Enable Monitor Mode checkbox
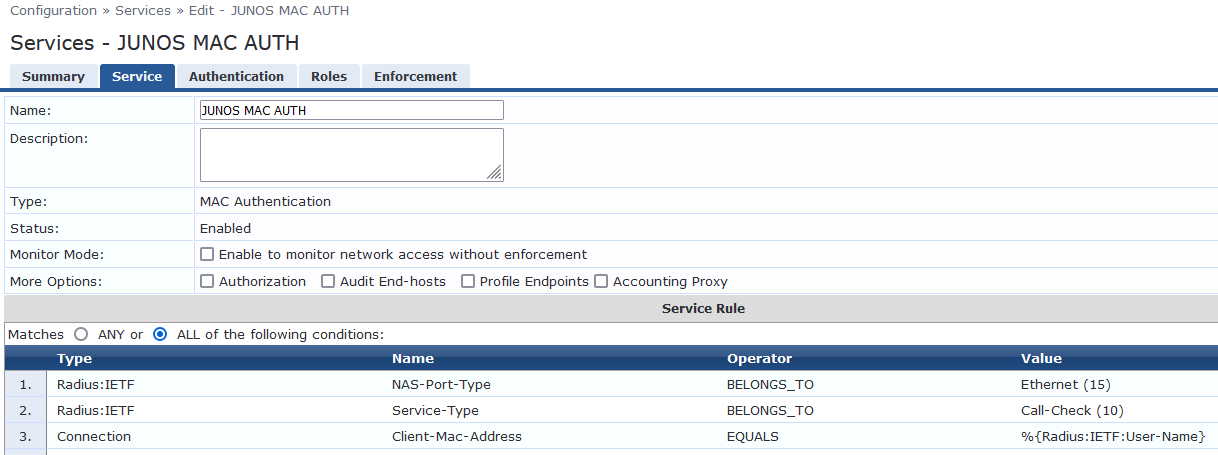Image resolution: width=1218 pixels, height=455 pixels. (208, 255)
